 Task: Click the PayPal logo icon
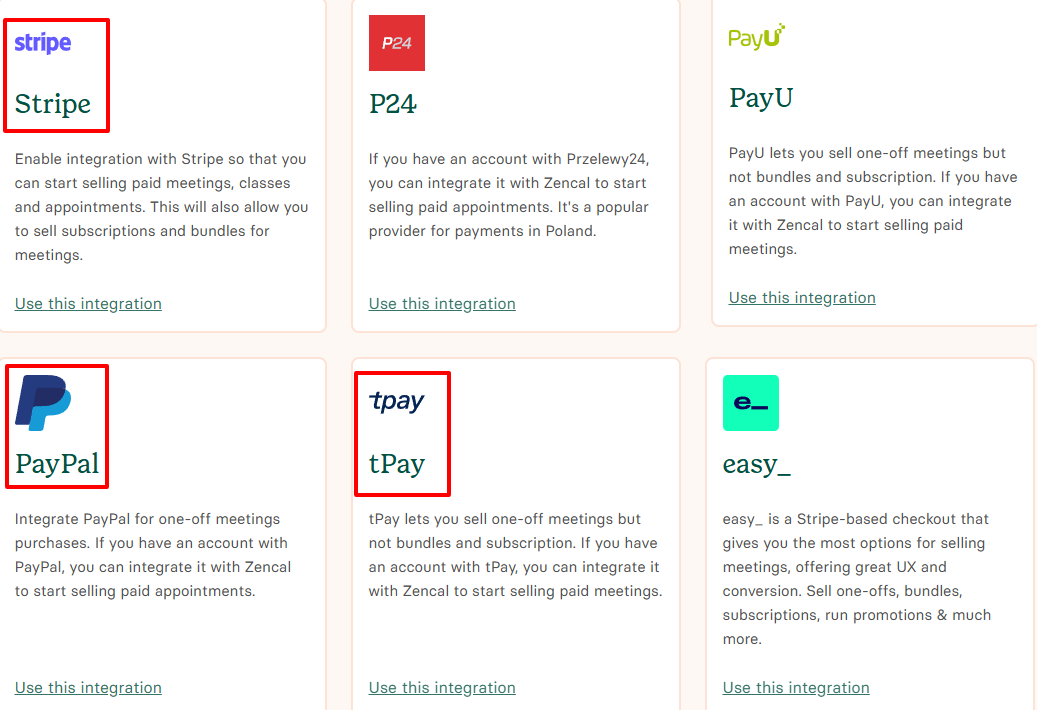point(43,402)
